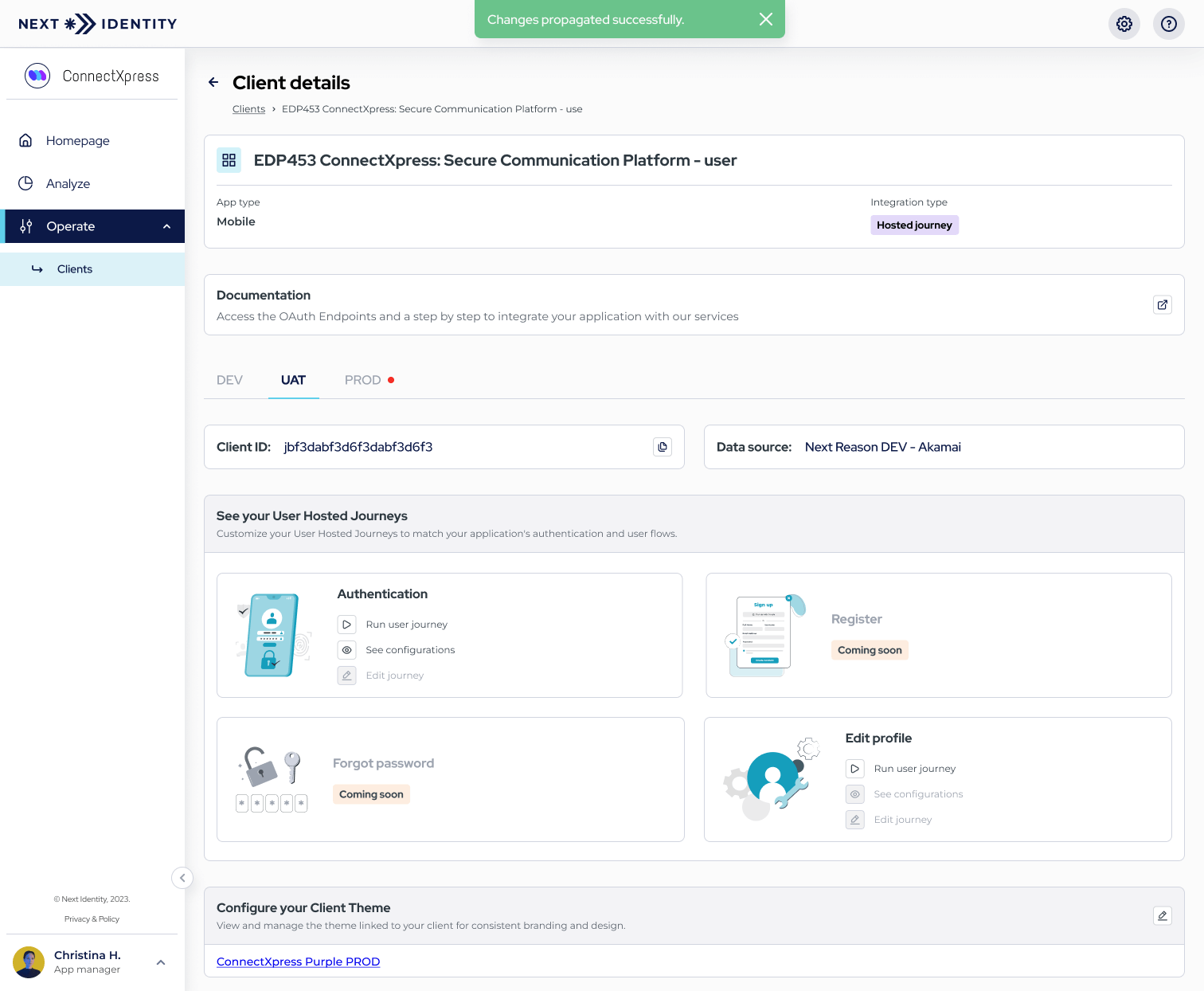Switch to the UAT tab
Viewport: 1204px width, 991px height.
click(x=293, y=380)
